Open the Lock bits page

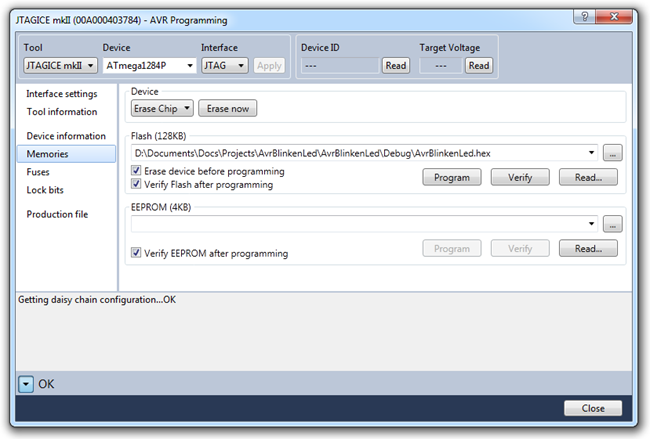(46, 190)
